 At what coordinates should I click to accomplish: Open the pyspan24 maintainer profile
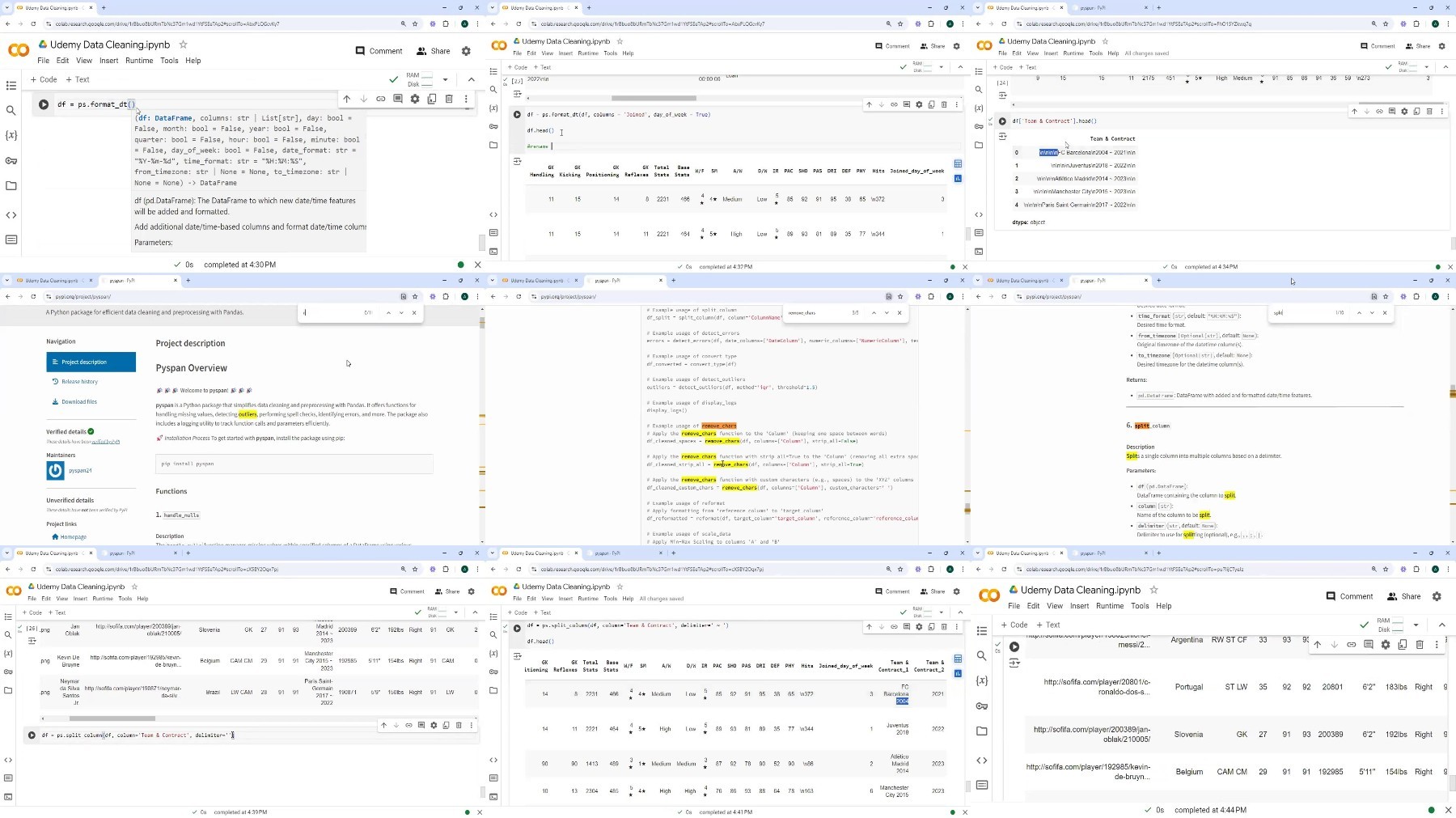point(80,470)
